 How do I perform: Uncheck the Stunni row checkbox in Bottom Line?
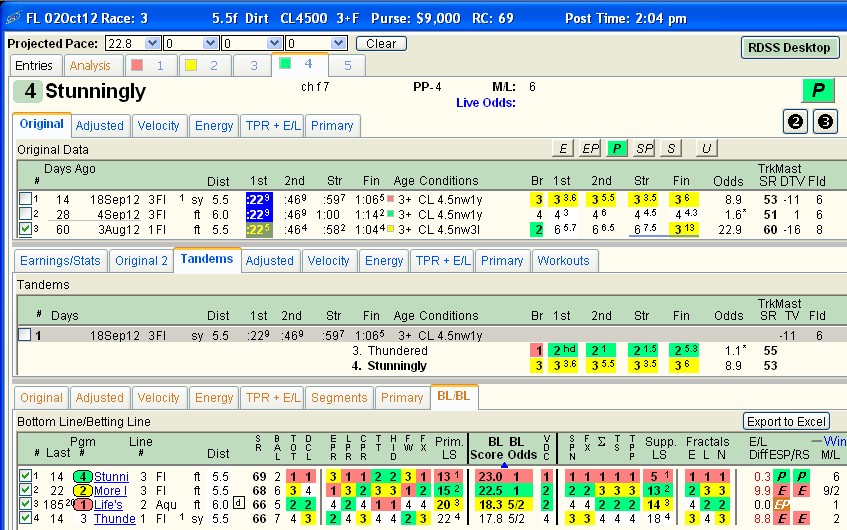[x=25, y=475]
